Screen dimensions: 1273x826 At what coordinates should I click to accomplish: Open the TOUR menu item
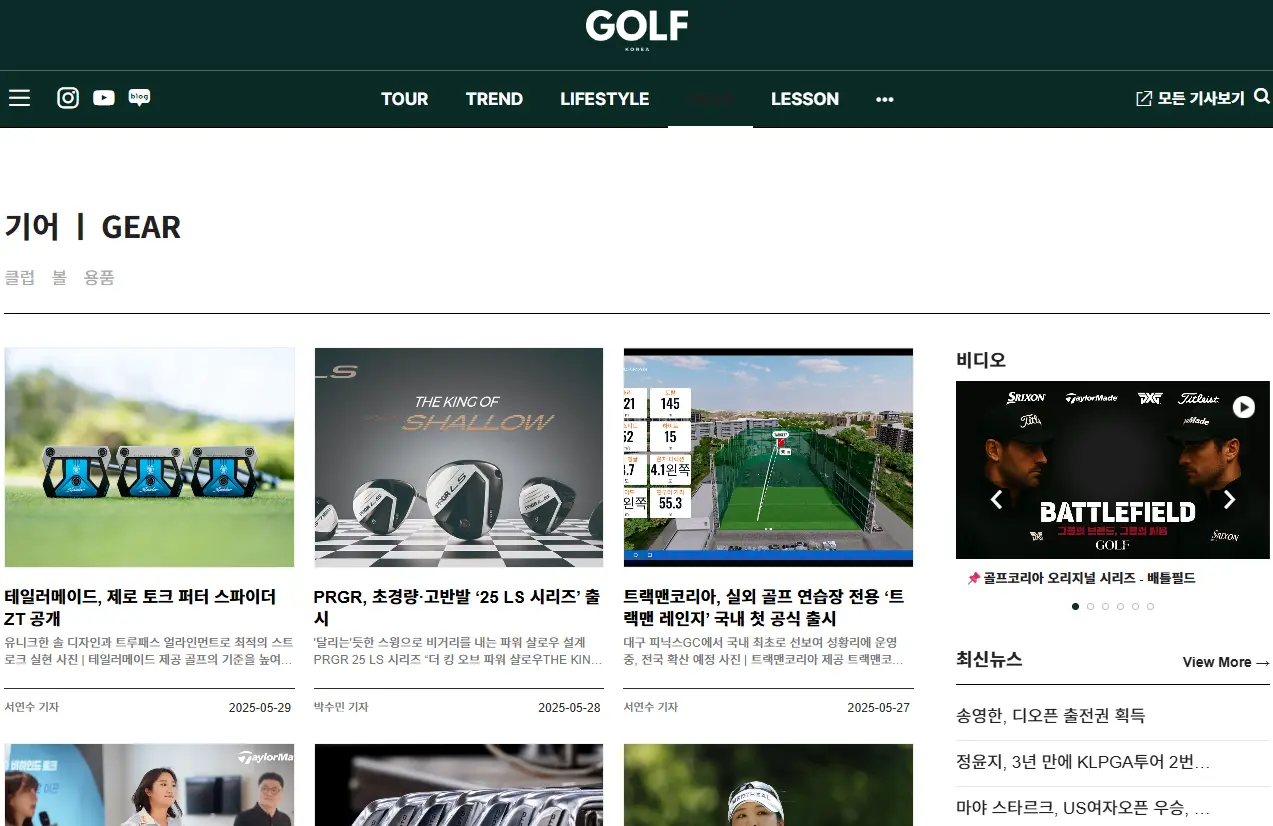[404, 99]
